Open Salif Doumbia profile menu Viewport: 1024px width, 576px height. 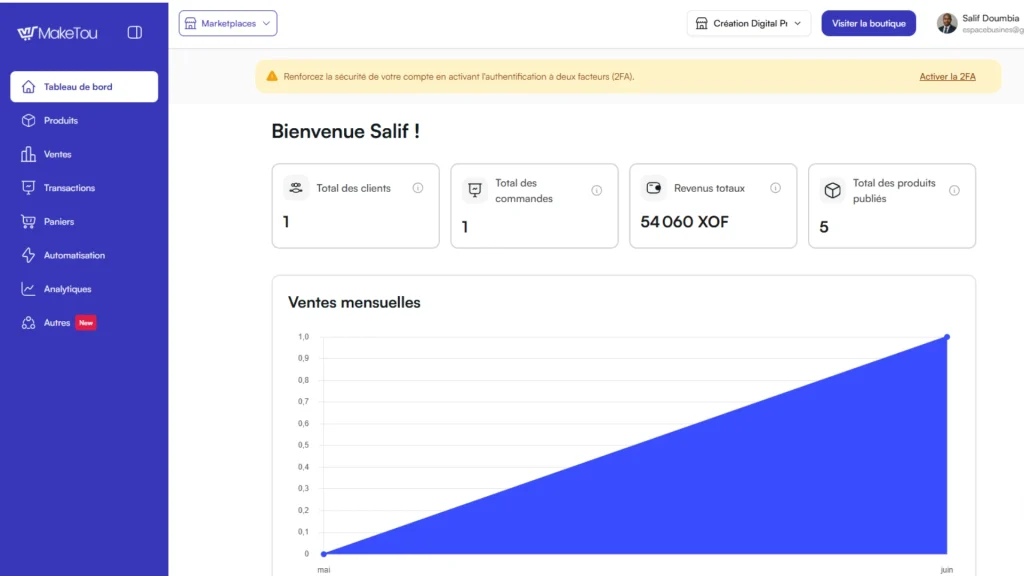(980, 24)
